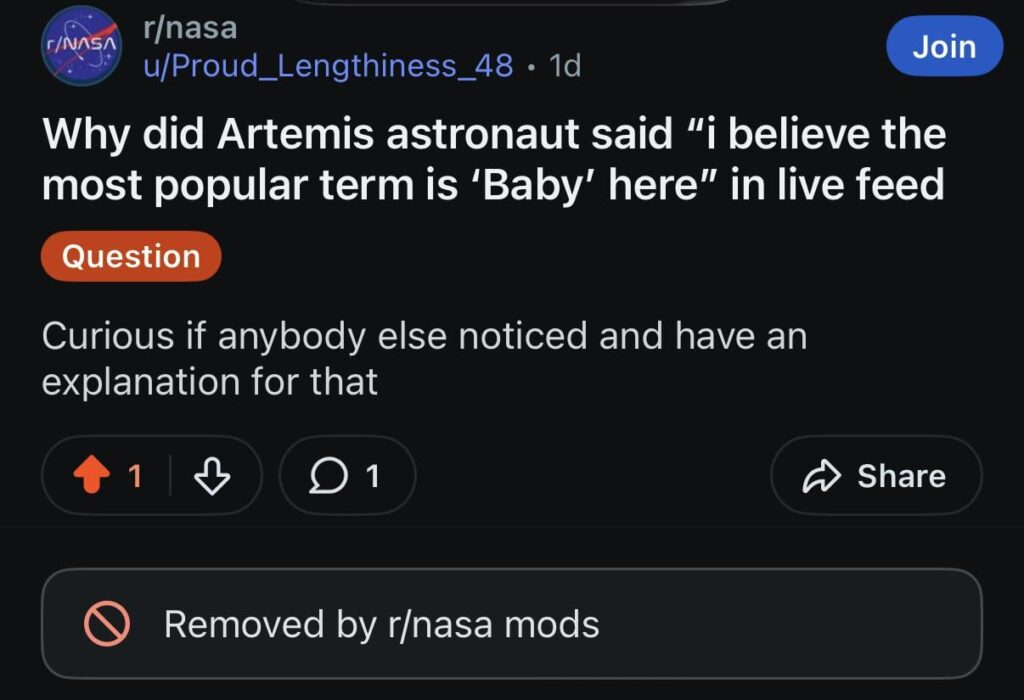Image resolution: width=1024 pixels, height=700 pixels.
Task: Expand the post's Question flair filter
Action: [130, 256]
